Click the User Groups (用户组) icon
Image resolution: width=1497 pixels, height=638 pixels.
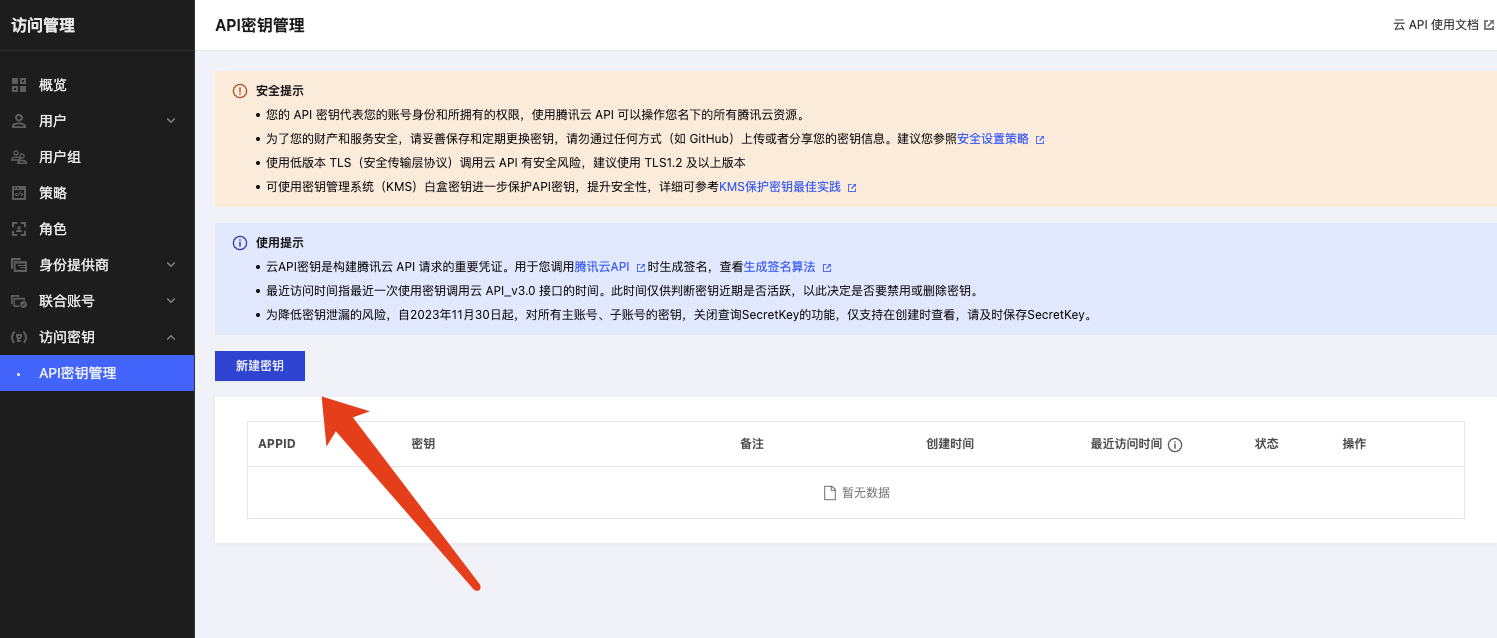(x=18, y=157)
